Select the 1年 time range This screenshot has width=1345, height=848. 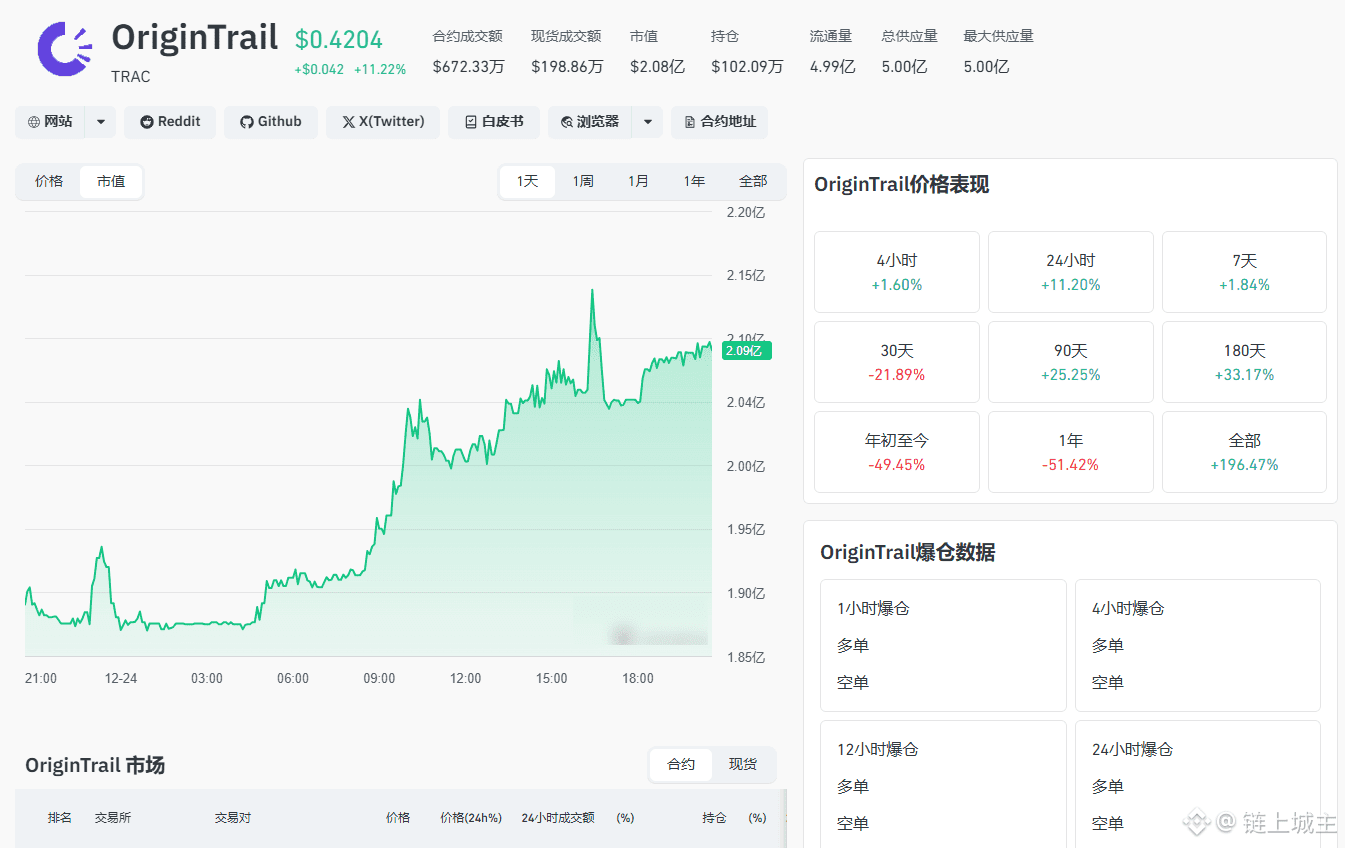[694, 182]
